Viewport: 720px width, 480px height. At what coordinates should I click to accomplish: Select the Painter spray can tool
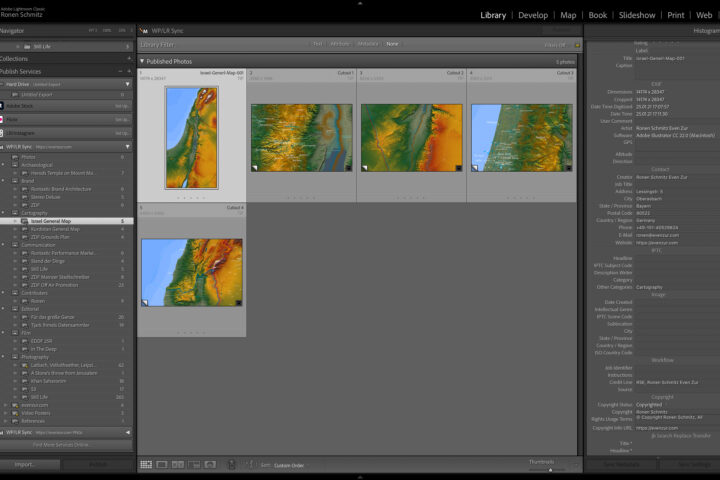[231, 465]
